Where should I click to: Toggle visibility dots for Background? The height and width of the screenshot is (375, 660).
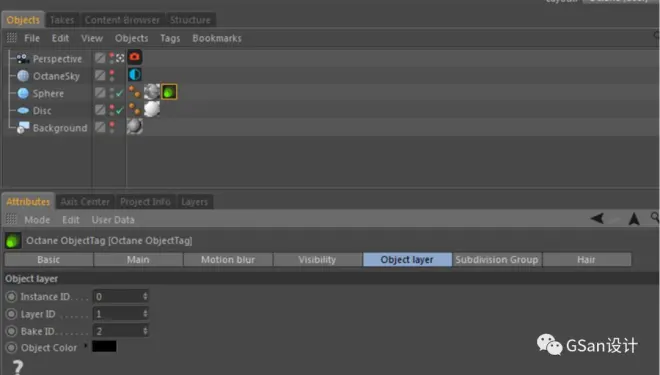(x=112, y=127)
